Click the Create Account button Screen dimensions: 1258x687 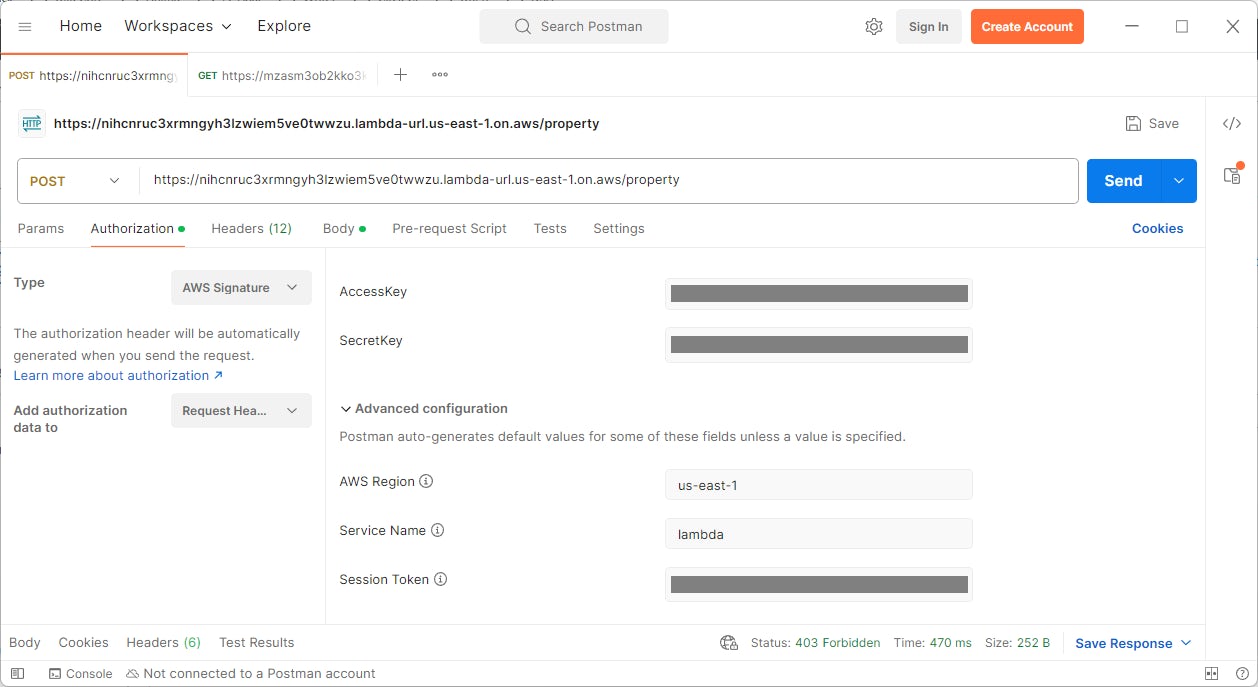[x=1027, y=26]
